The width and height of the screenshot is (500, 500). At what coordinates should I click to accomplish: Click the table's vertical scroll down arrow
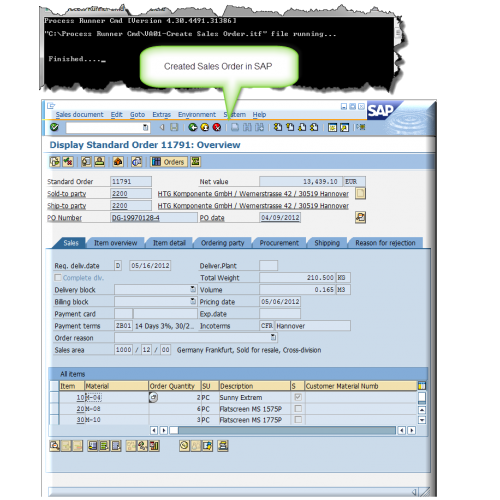pos(422,420)
